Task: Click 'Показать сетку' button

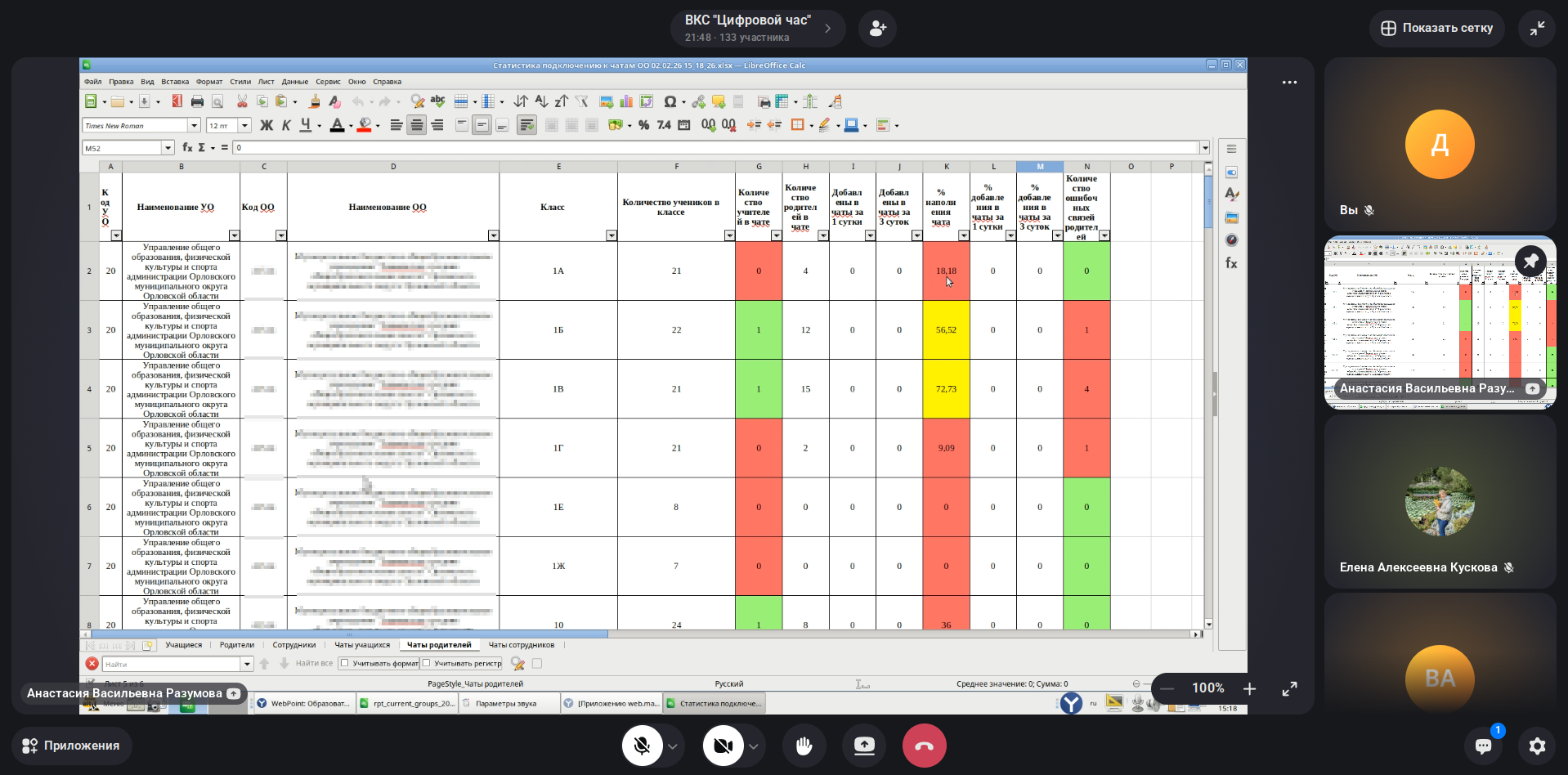Action: 1436,29
